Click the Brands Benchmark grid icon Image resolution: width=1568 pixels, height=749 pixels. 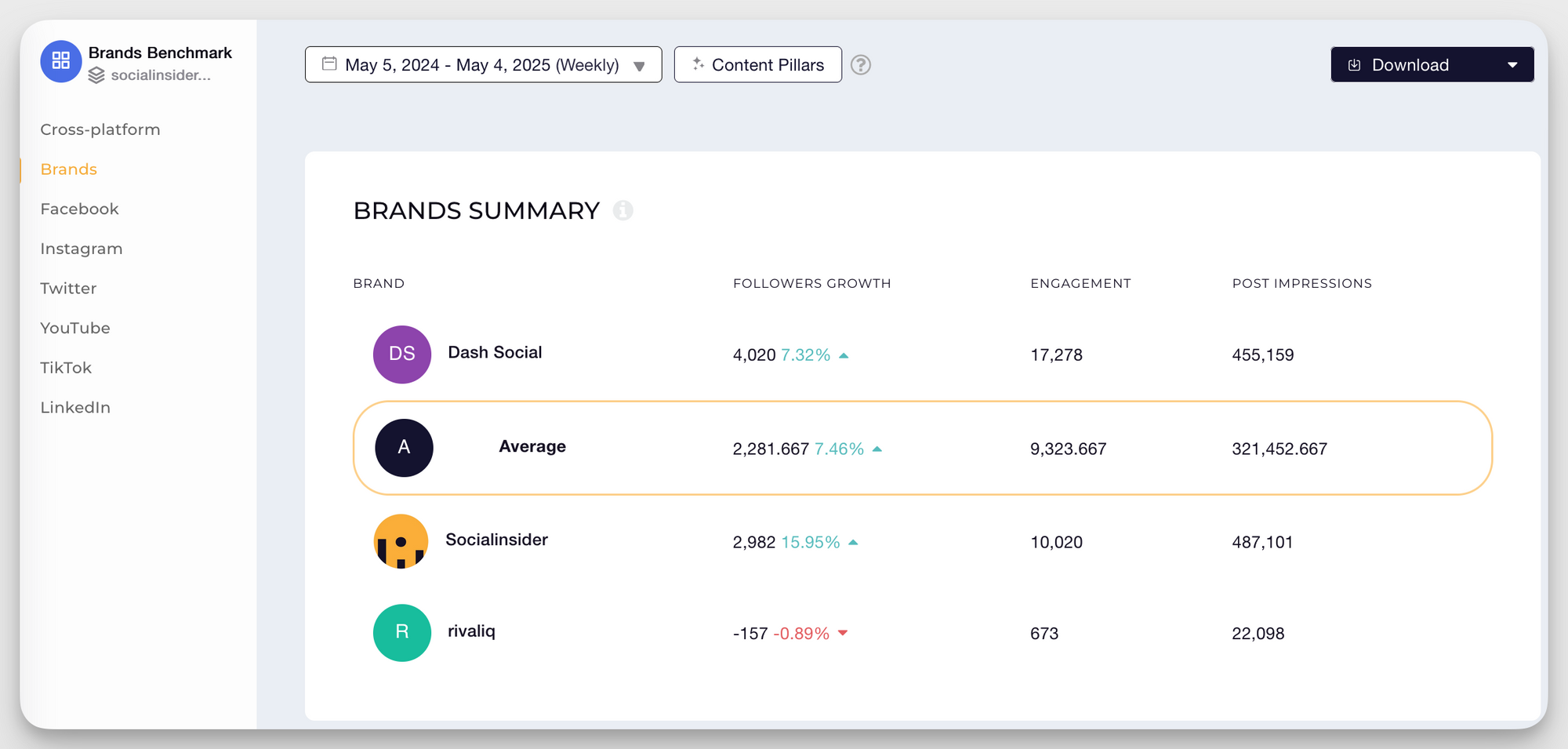tap(61, 61)
